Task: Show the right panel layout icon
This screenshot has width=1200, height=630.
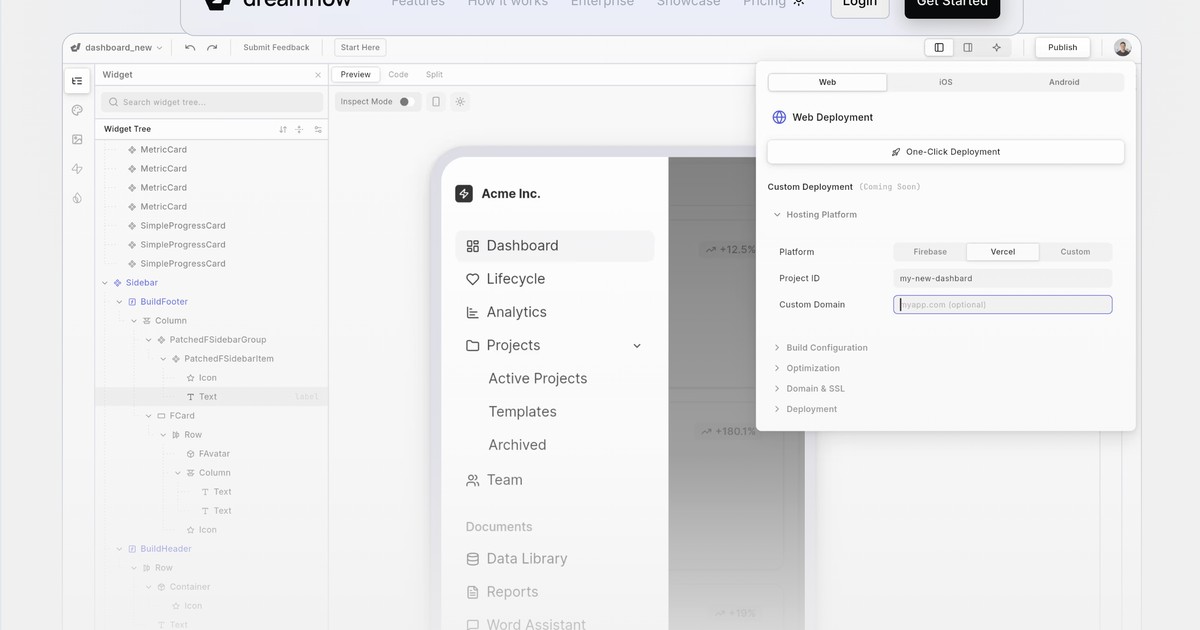Action: pos(968,47)
